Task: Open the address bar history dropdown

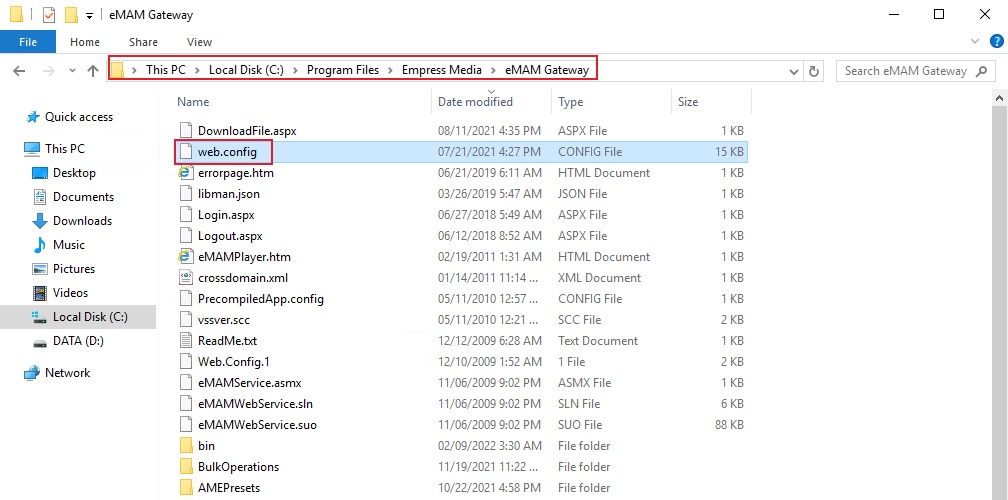Action: 795,71
